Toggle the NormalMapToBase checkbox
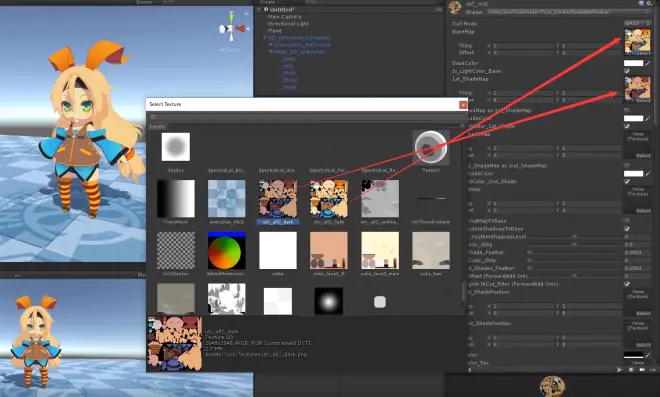The image size is (660, 397). pyautogui.click(x=627, y=221)
